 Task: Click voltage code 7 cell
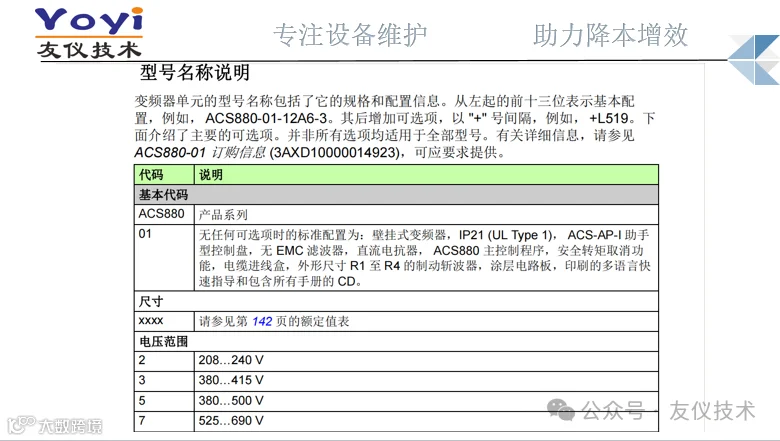(x=164, y=421)
